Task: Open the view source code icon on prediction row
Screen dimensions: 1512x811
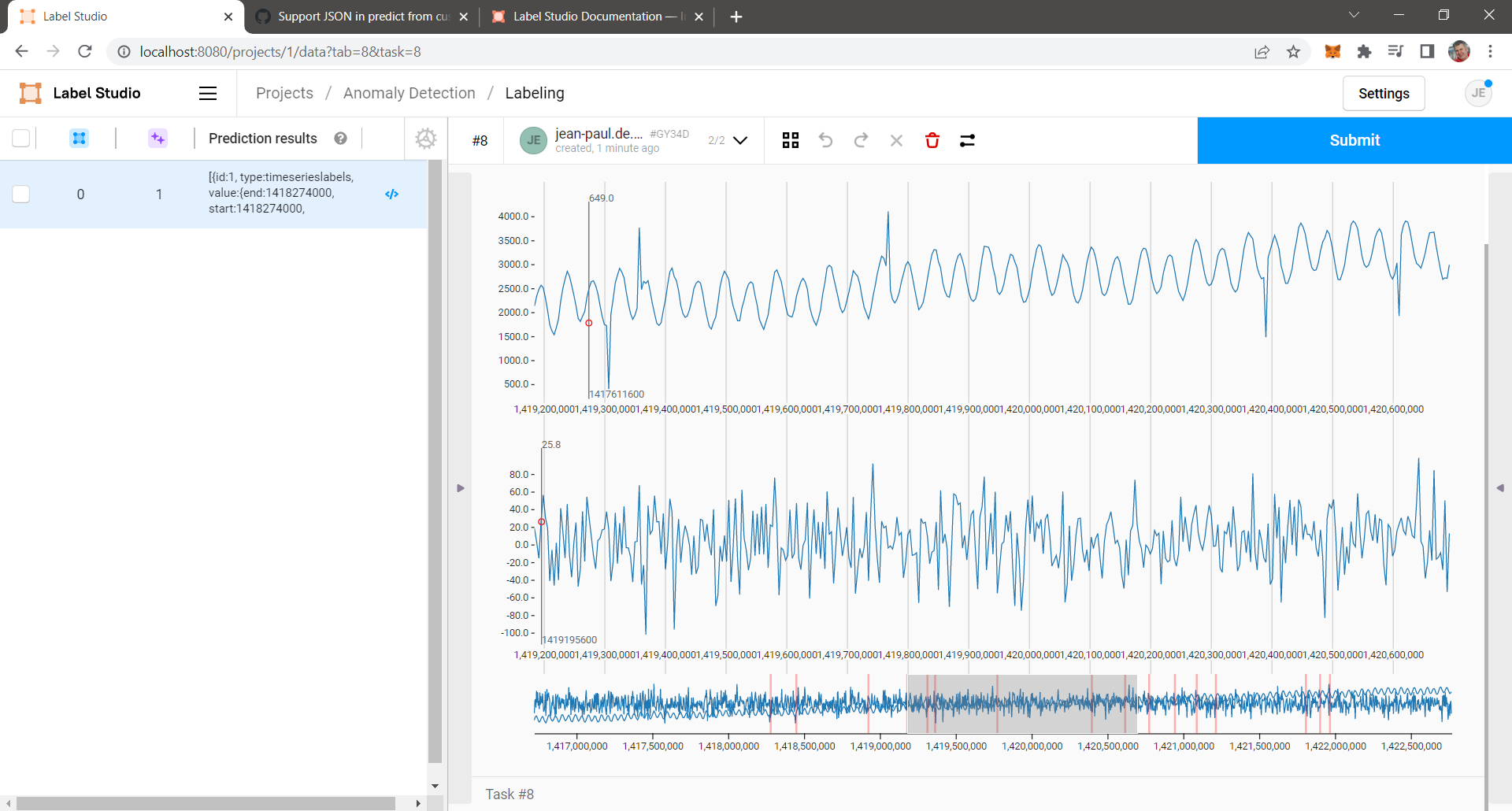Action: (391, 194)
